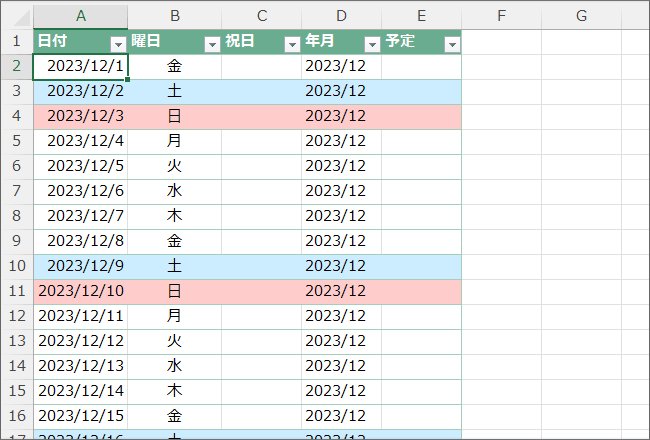Click the fill handle of cell A2
650x440 pixels.
click(128, 79)
